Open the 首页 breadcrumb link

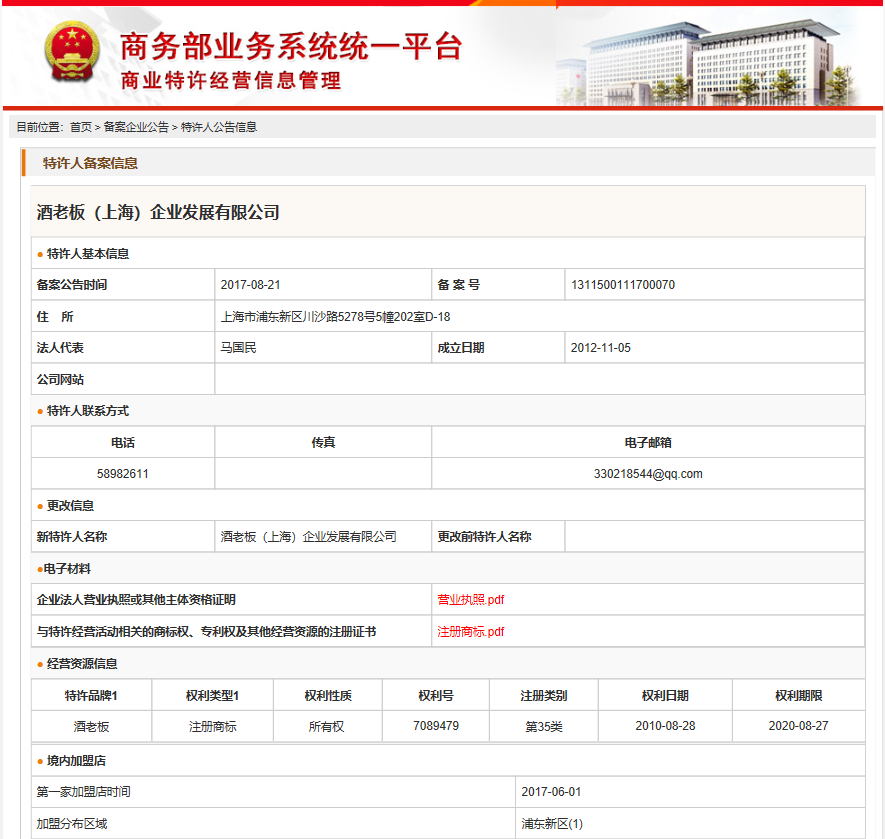pyautogui.click(x=80, y=127)
